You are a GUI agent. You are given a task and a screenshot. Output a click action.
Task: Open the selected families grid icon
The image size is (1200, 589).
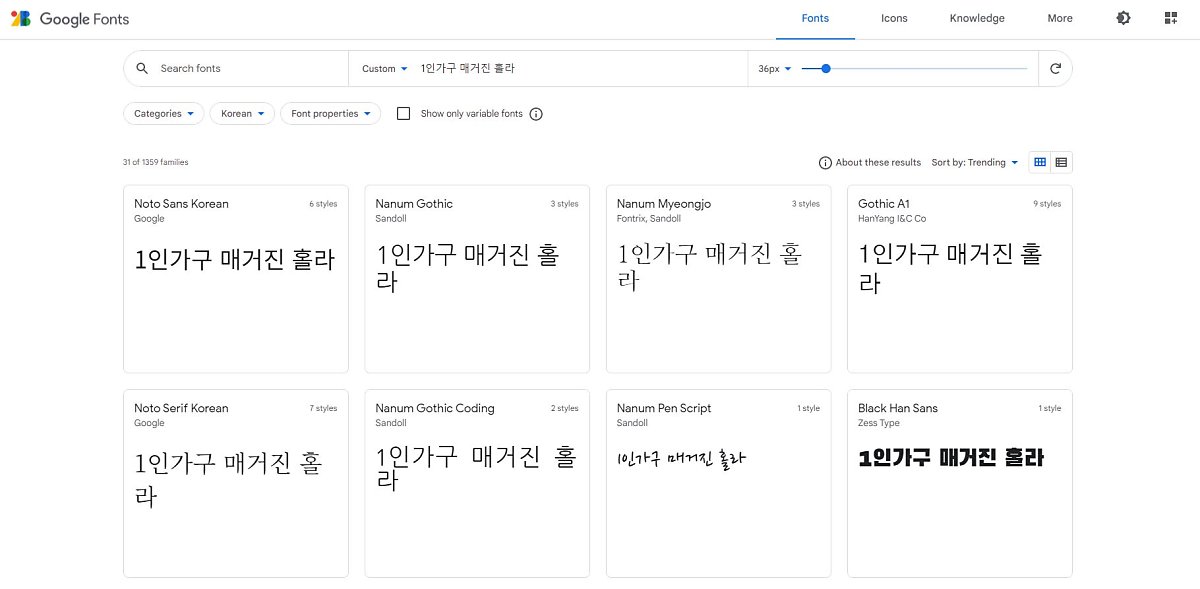[1171, 18]
